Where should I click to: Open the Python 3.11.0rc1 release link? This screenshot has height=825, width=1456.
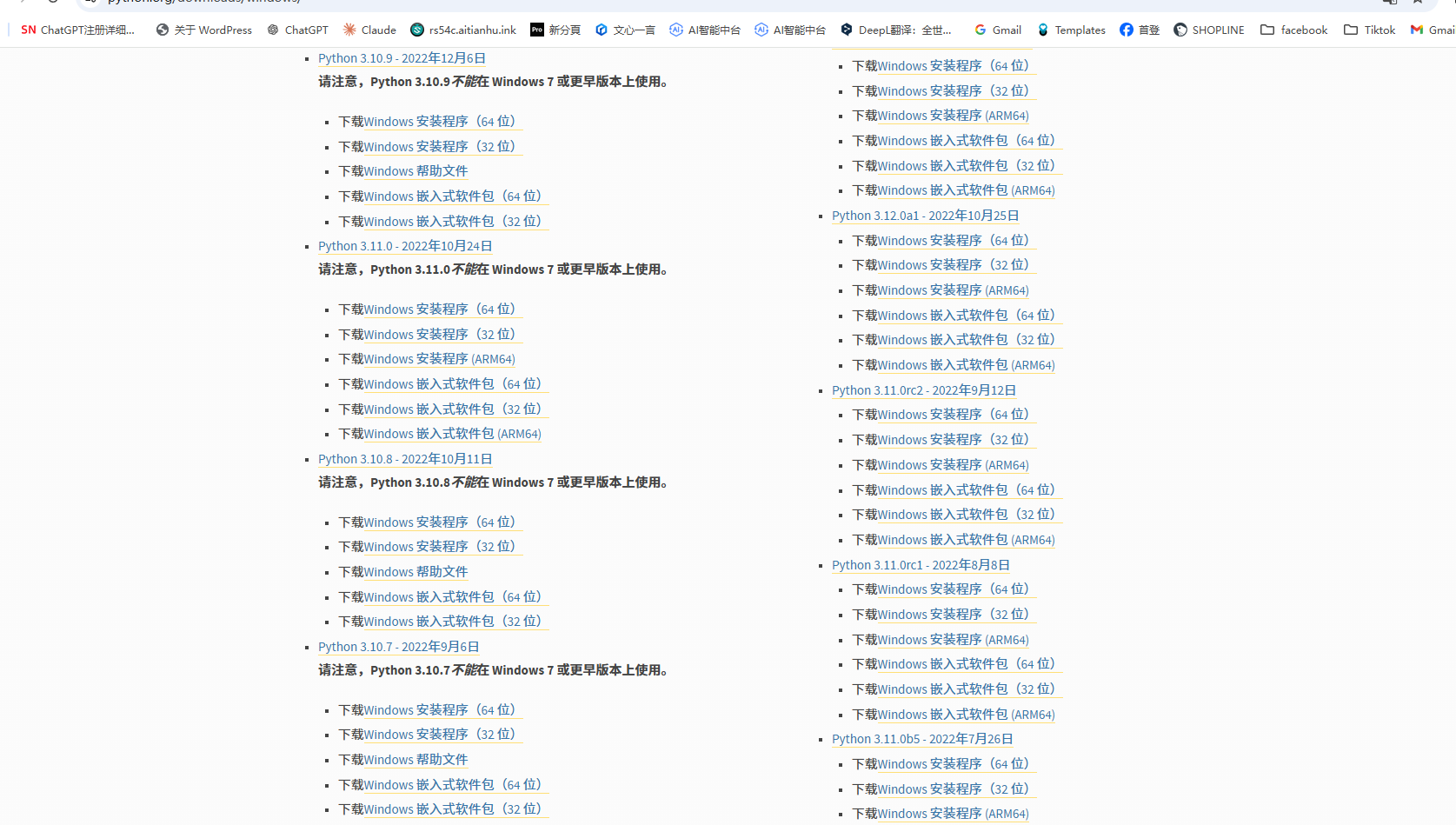point(921,565)
